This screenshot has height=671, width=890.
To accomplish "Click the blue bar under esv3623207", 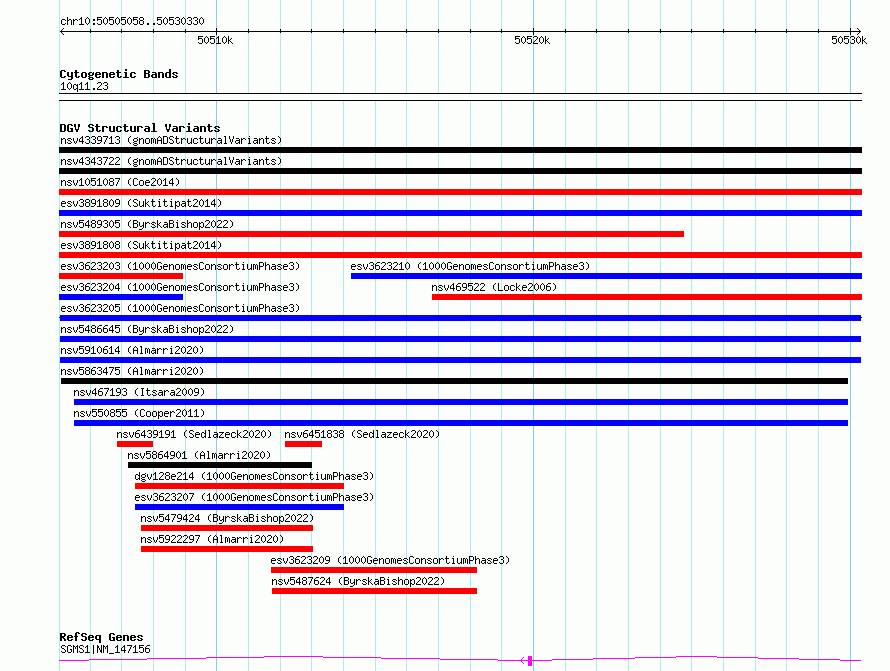I will [x=240, y=507].
